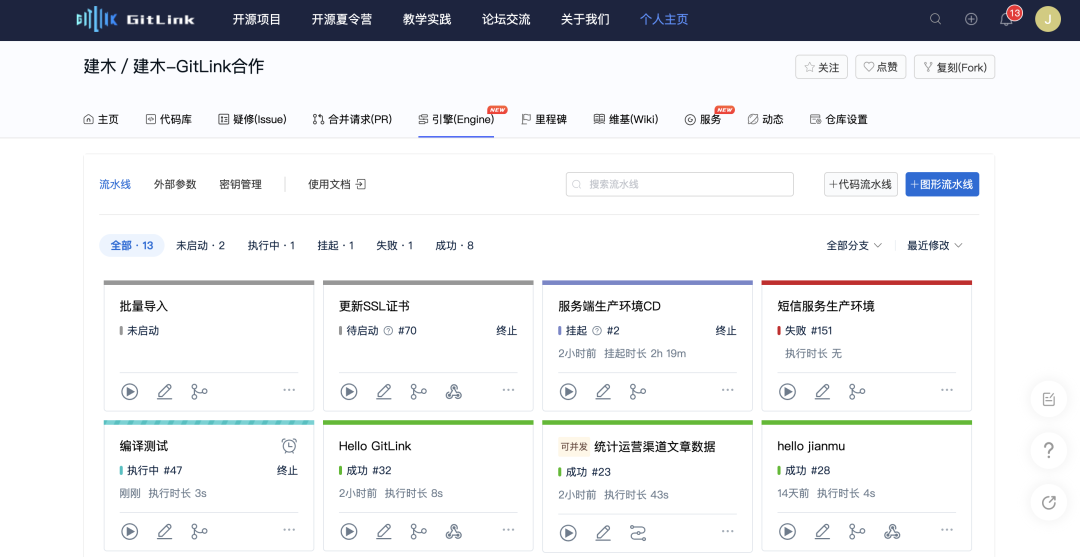Open the 仓库设置 tab

[x=838, y=119]
